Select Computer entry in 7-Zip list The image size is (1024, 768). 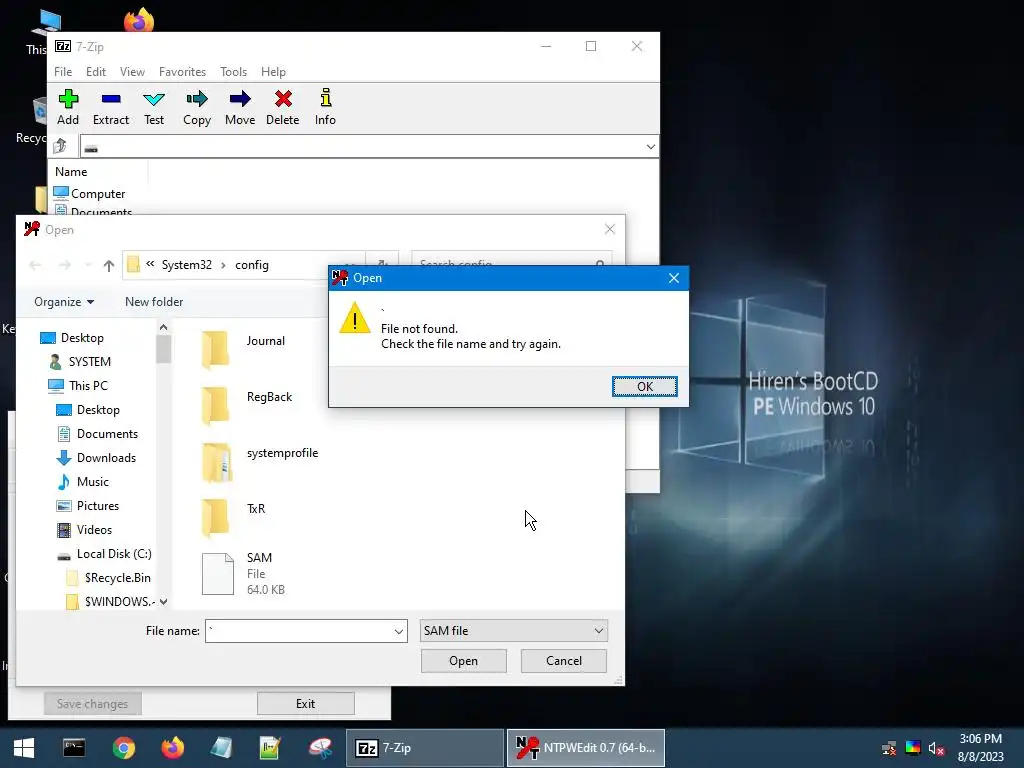pos(89,193)
